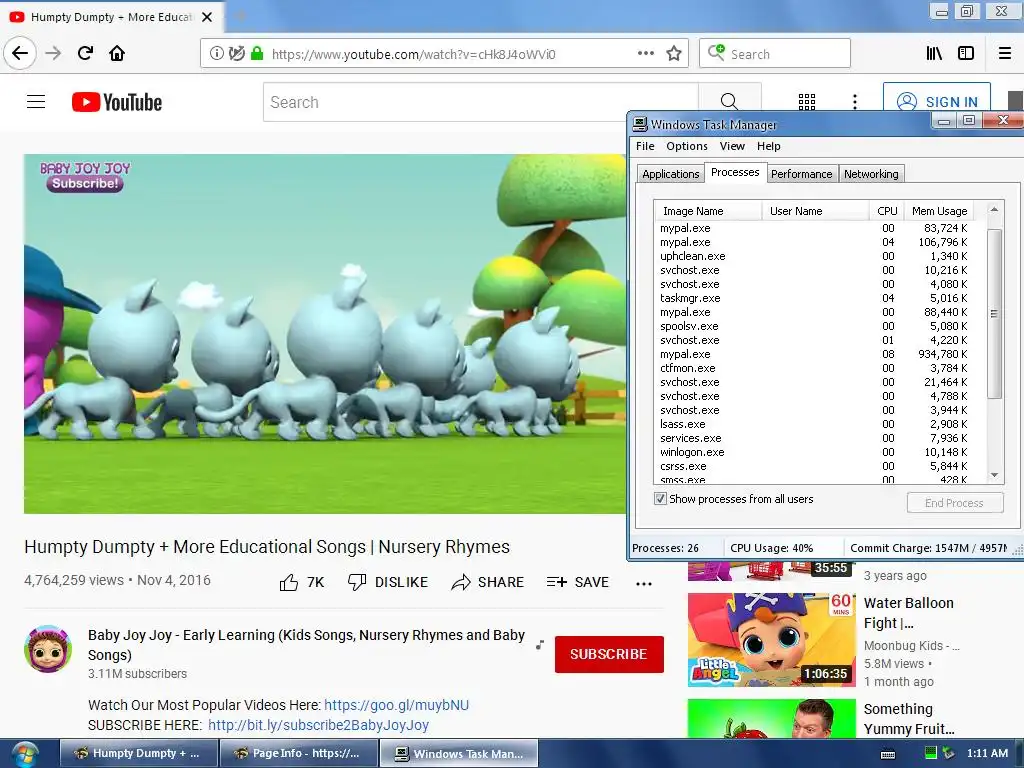Select the Processes tab
The image size is (1024, 768).
click(735, 172)
